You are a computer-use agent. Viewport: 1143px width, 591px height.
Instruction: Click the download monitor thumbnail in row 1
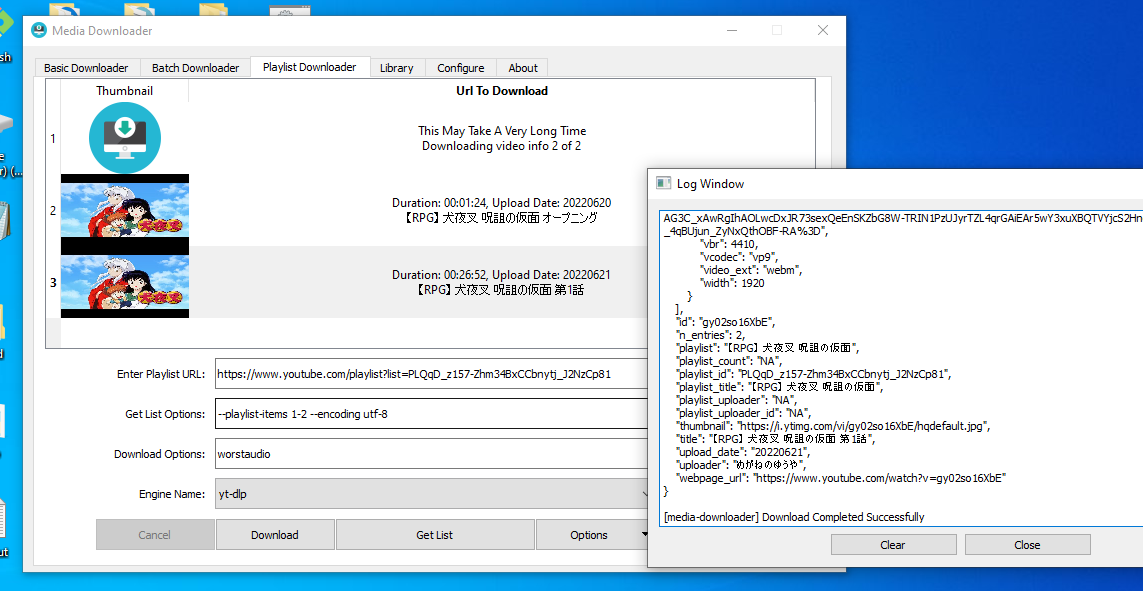coord(125,138)
